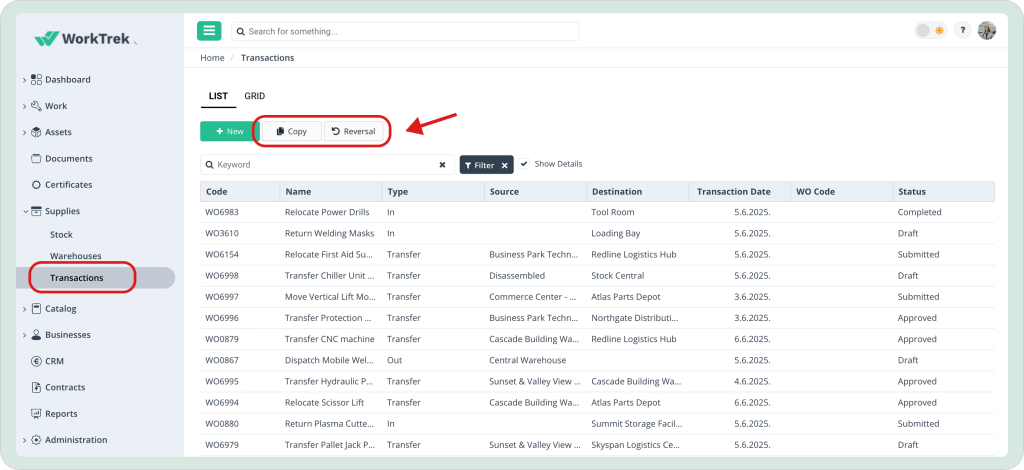Toggle the dark/light theme switch
The image size is (1024, 470).
[x=930, y=31]
